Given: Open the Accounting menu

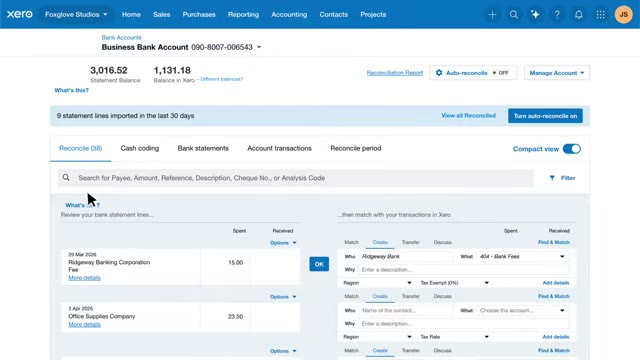Looking at the screenshot, I should (x=289, y=14).
